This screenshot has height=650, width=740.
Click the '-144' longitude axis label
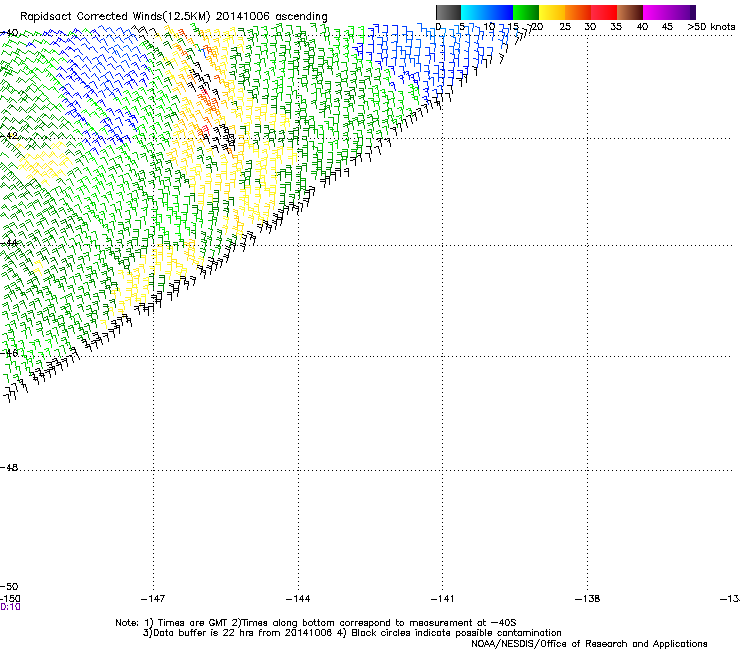pos(298,599)
